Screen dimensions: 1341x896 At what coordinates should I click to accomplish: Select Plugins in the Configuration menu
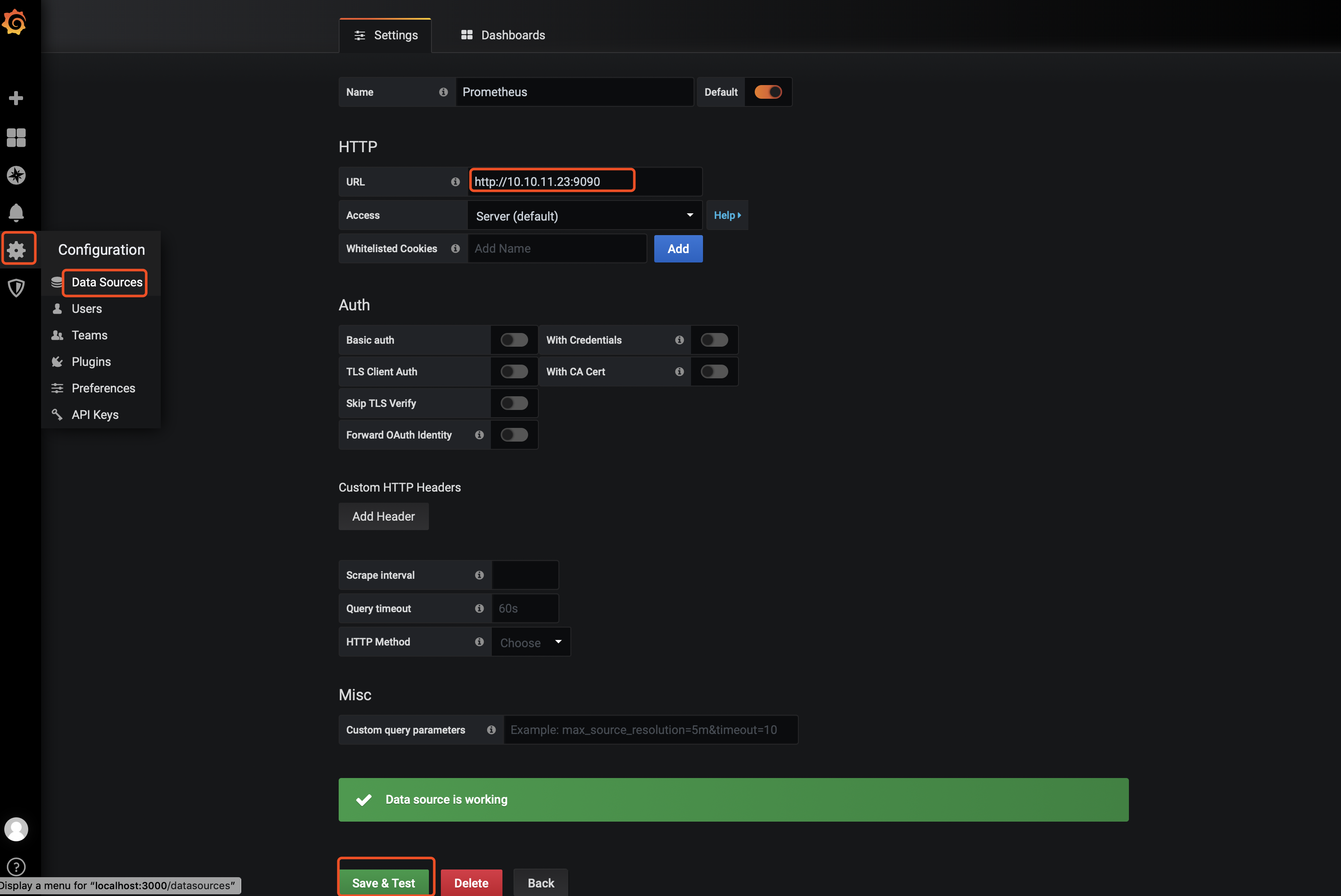pos(91,362)
